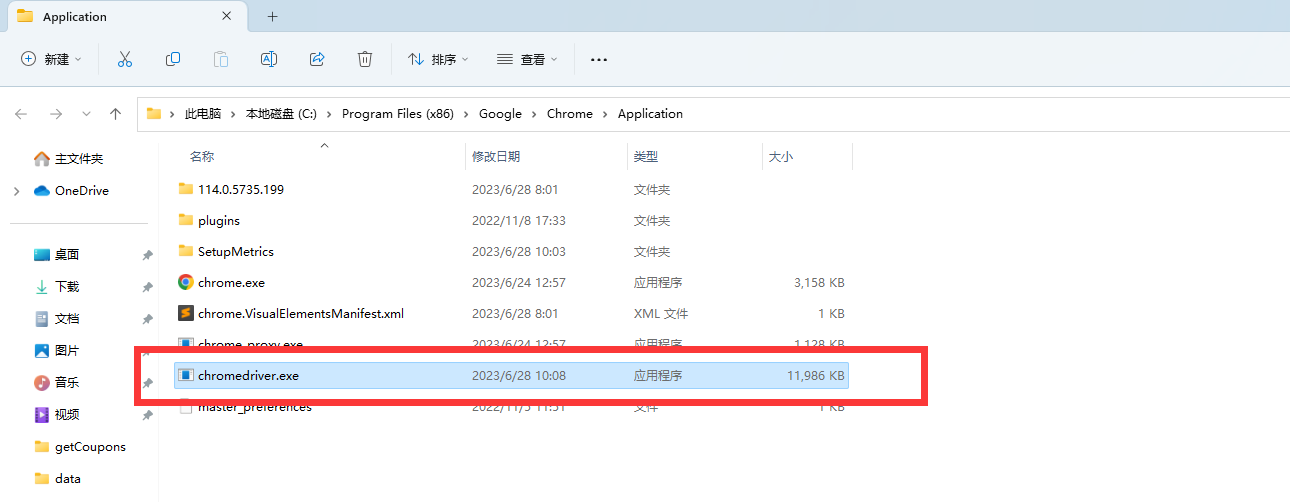The width and height of the screenshot is (1290, 502).
Task: Click Google in the address breadcrumb
Action: point(500,114)
